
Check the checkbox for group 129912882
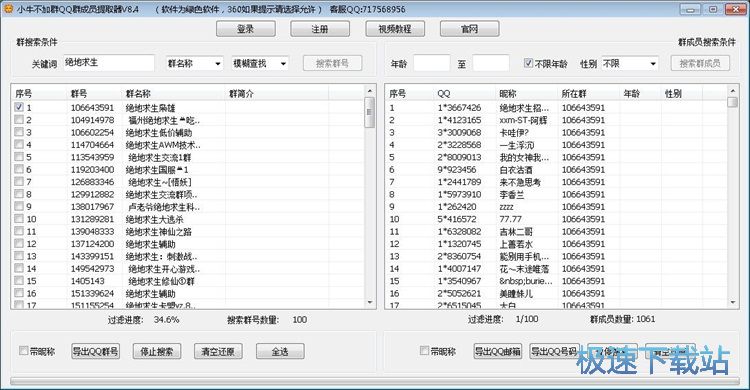(19, 194)
